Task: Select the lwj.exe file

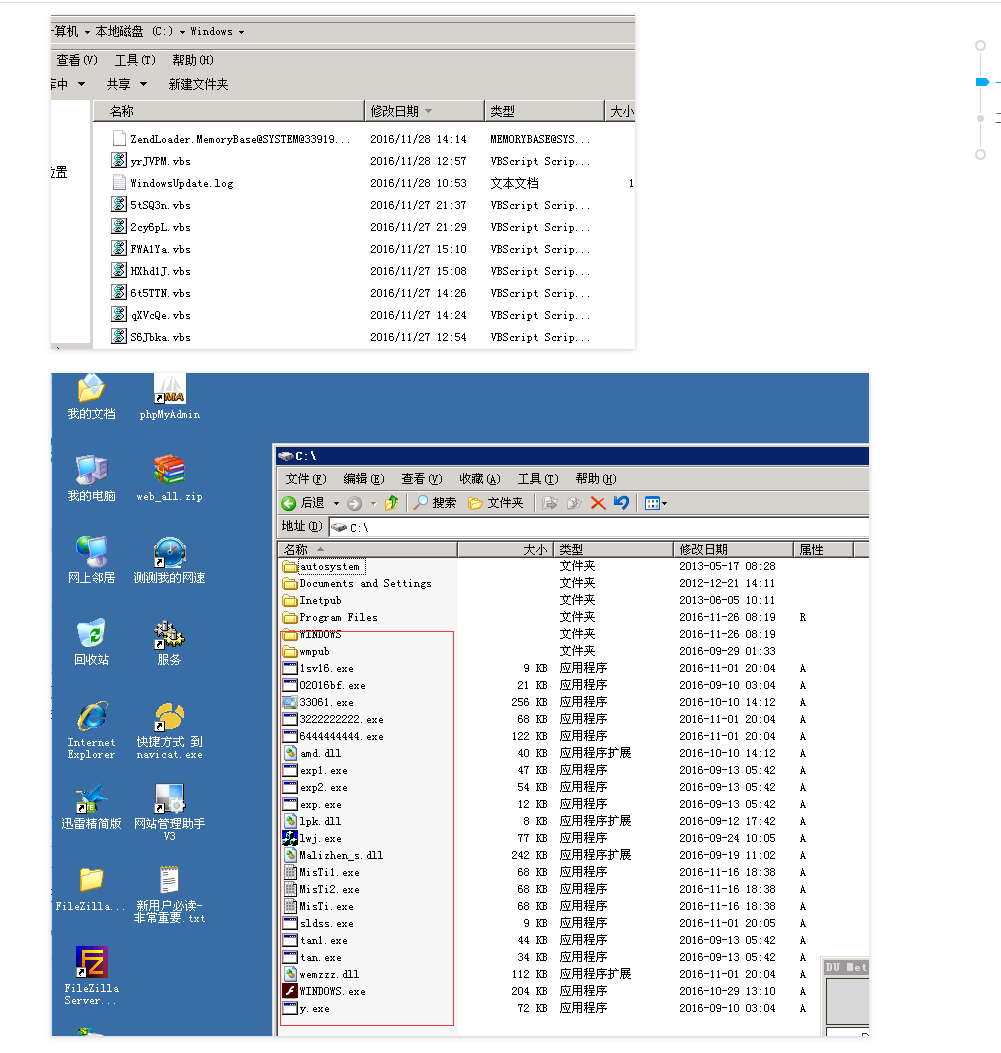Action: point(312,838)
